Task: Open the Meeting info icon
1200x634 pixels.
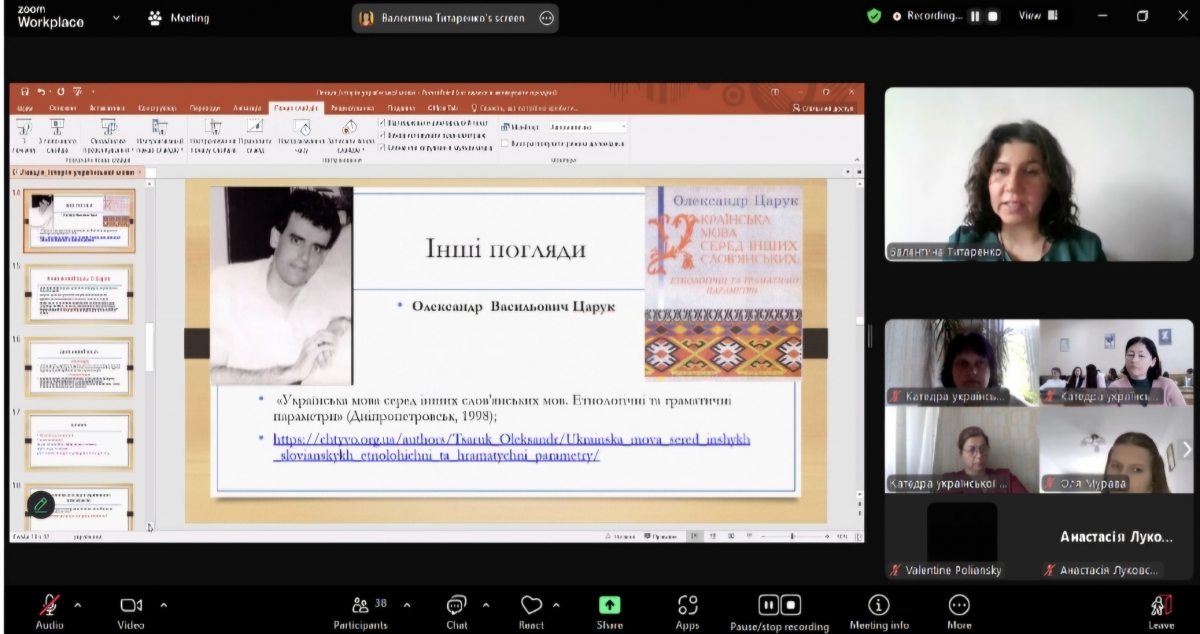Action: pyautogui.click(x=878, y=605)
